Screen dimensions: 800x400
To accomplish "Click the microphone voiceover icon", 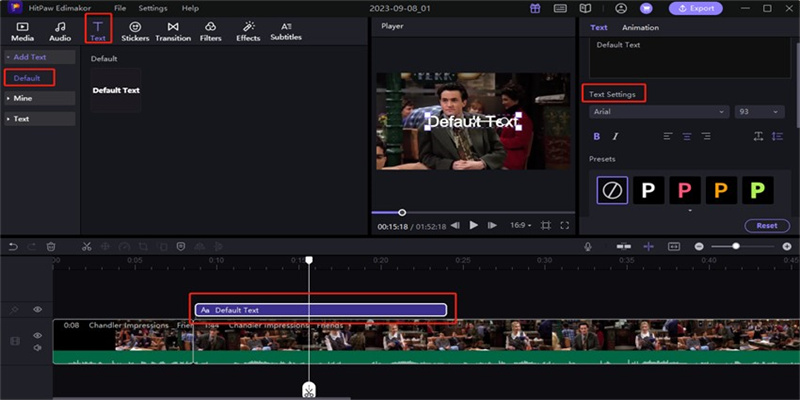I will point(588,246).
